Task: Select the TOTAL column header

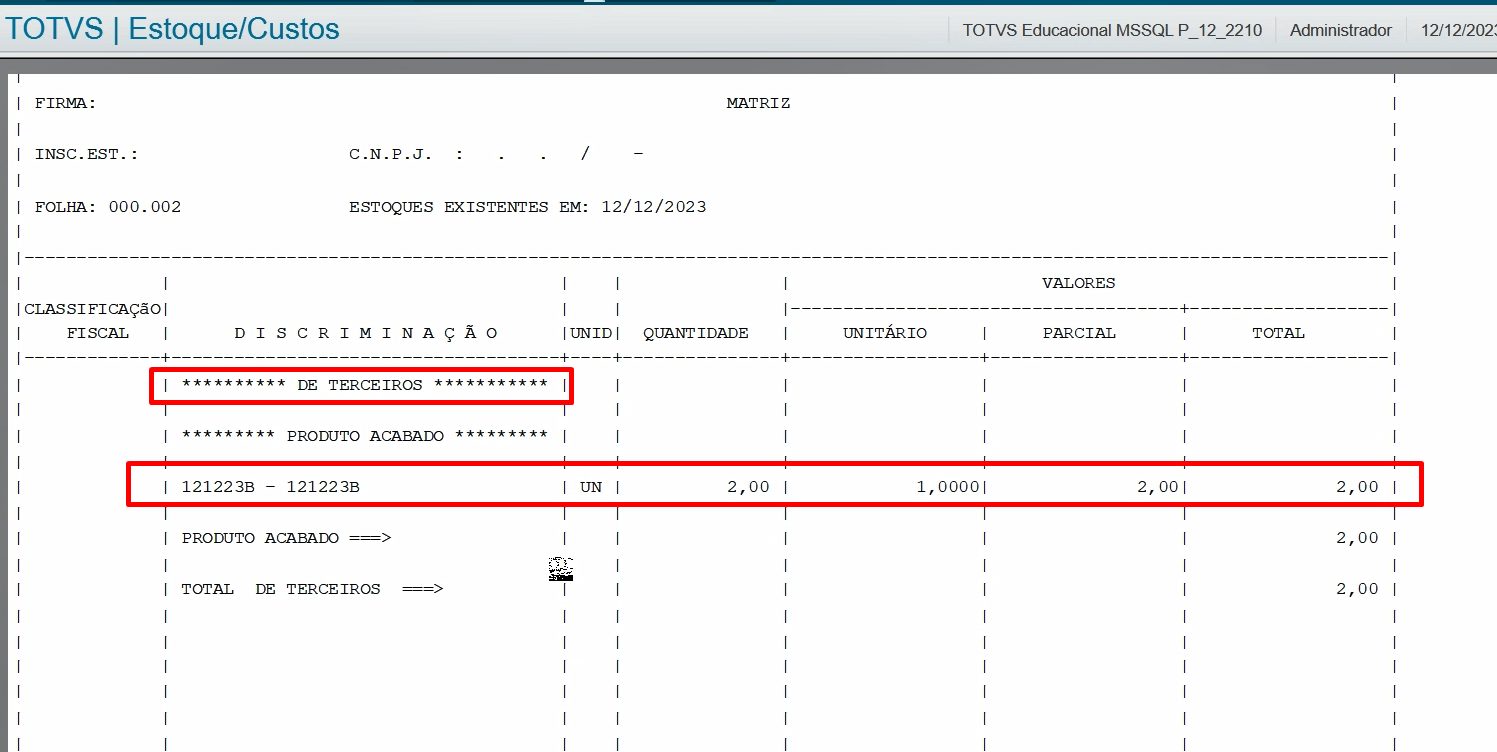Action: pyautogui.click(x=1278, y=333)
